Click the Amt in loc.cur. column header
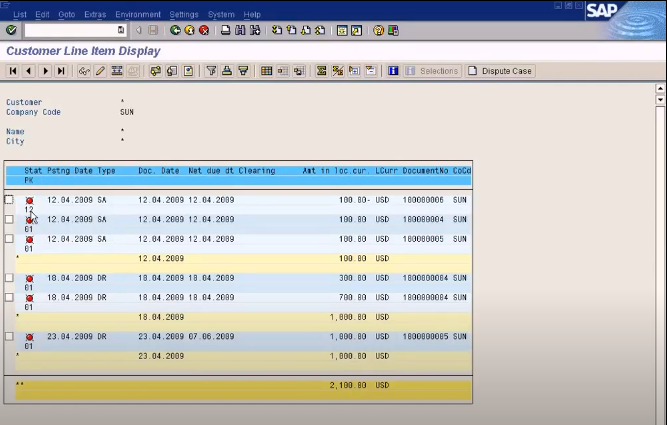The width and height of the screenshot is (667, 425). [x=336, y=171]
